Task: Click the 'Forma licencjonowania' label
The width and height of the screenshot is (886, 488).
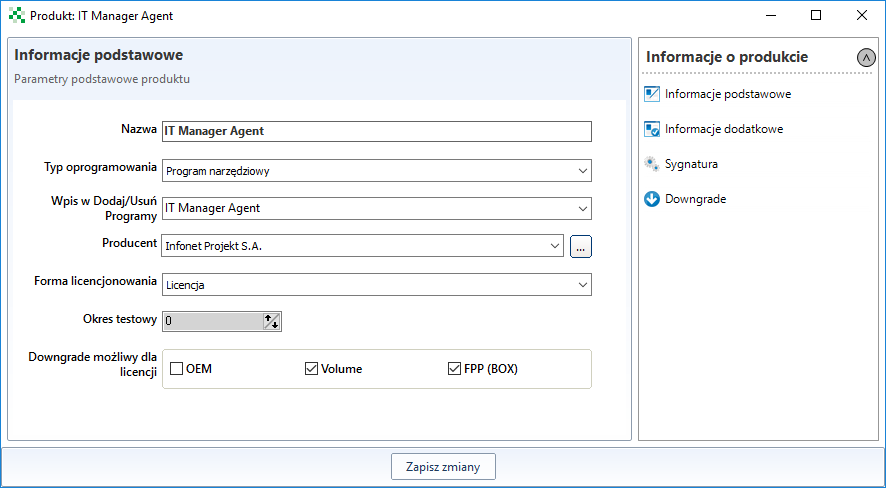Action: point(95,281)
